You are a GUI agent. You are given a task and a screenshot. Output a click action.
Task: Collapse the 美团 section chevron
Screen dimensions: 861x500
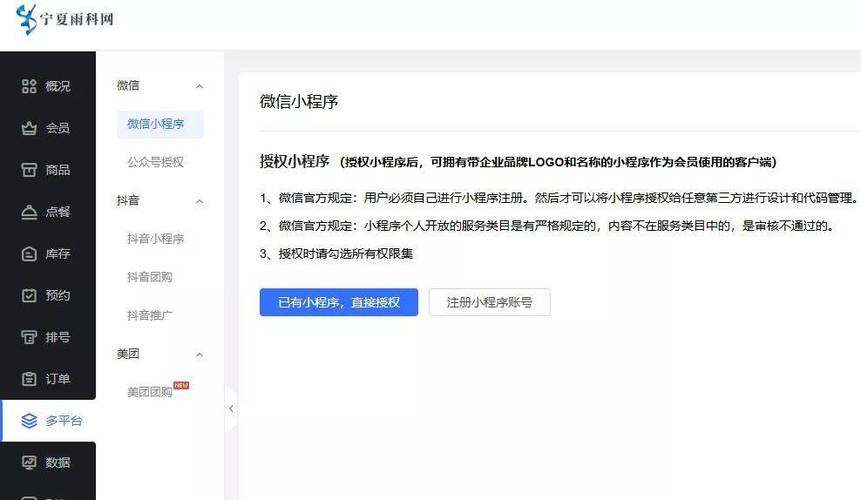(200, 355)
